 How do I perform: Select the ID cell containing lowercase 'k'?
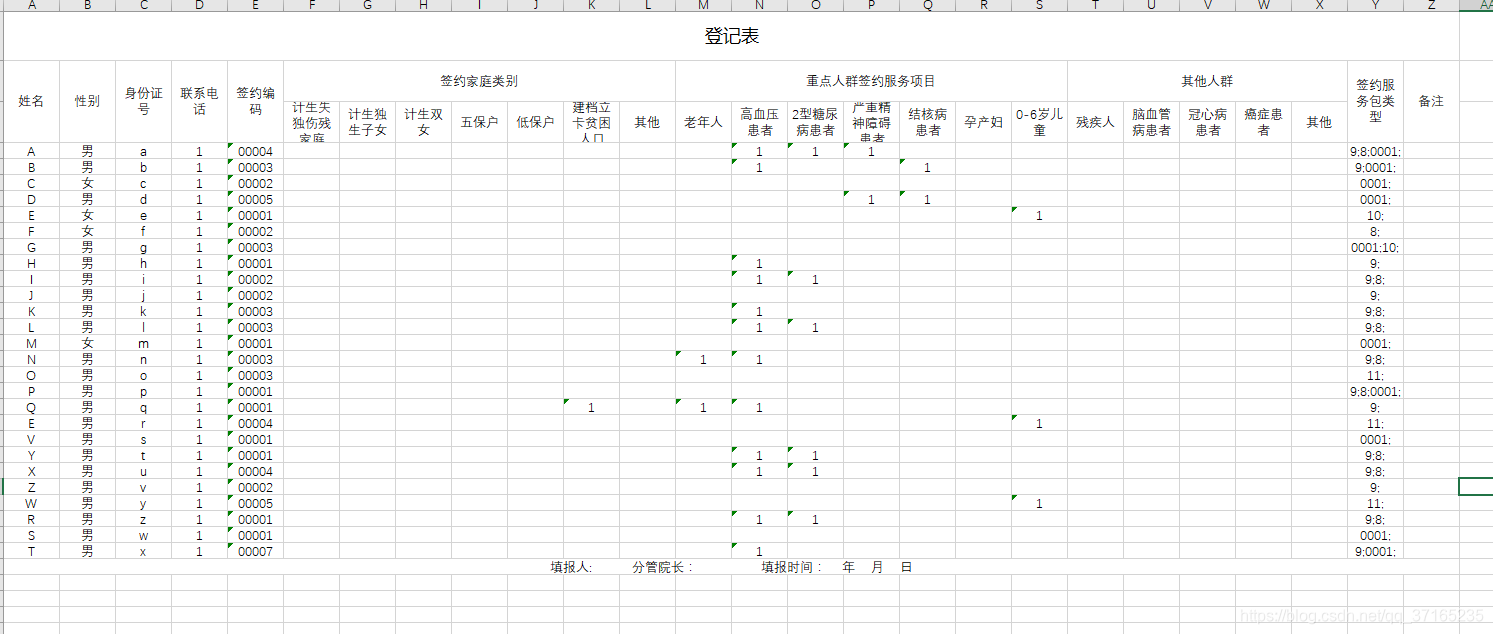pos(143,311)
